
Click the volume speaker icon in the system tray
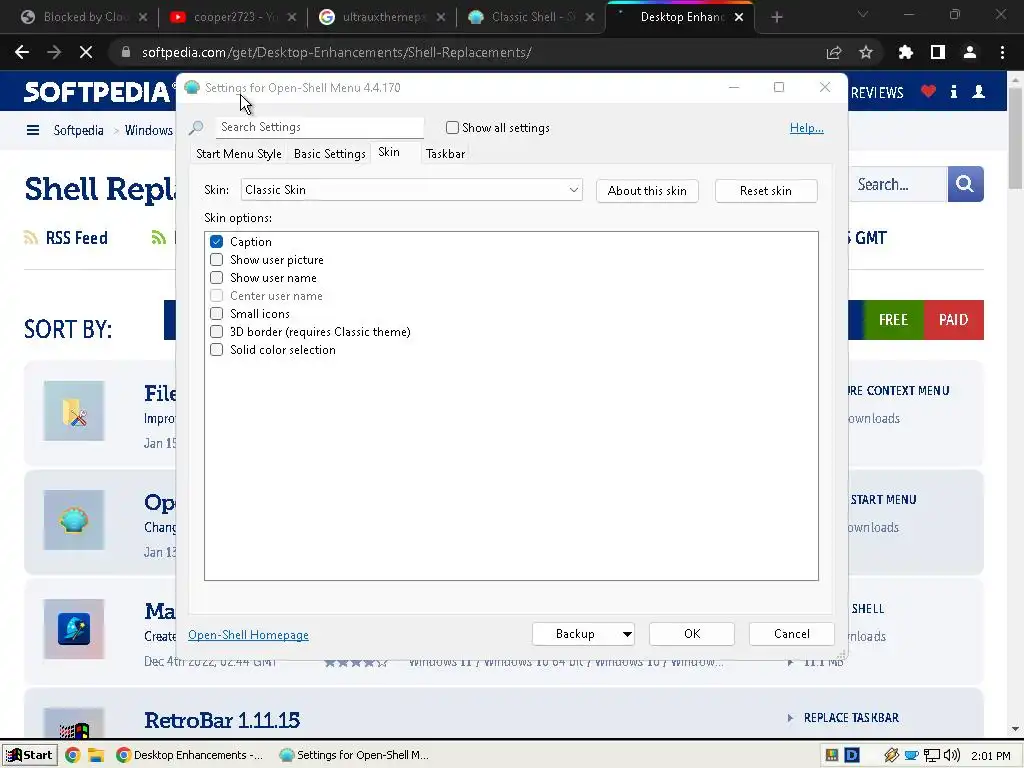tap(952, 756)
